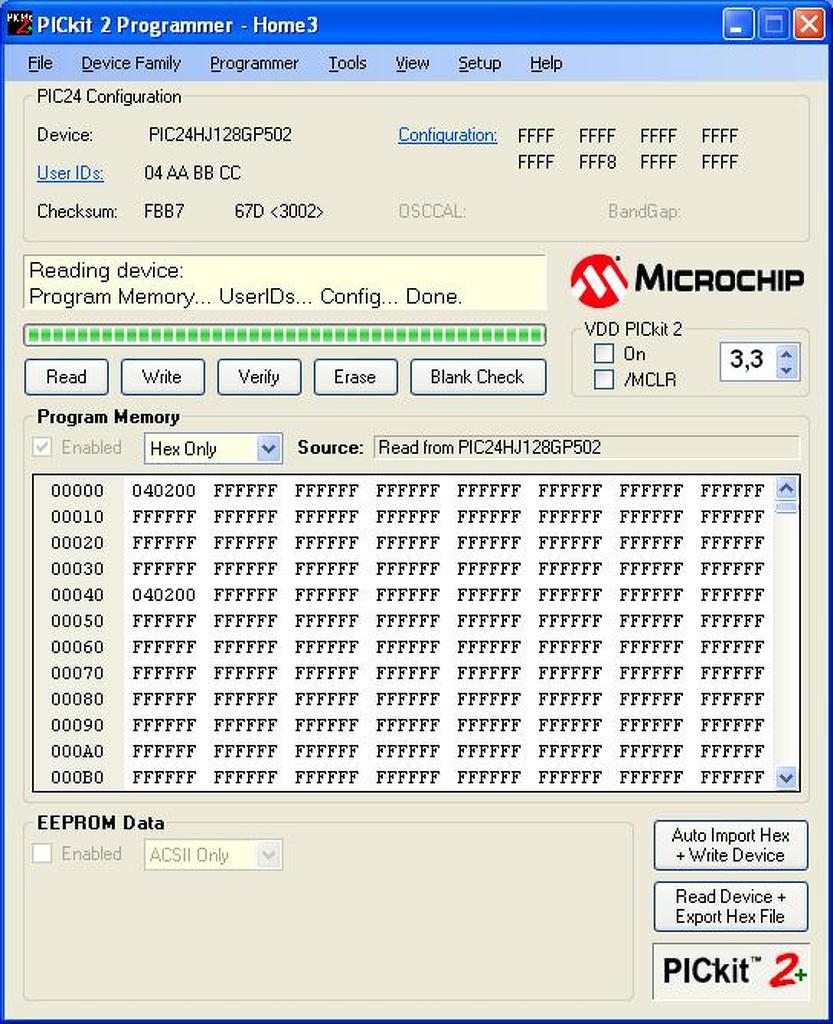Viewport: 833px width, 1024px height.
Task: Click the User IDs link
Action: tap(71, 173)
